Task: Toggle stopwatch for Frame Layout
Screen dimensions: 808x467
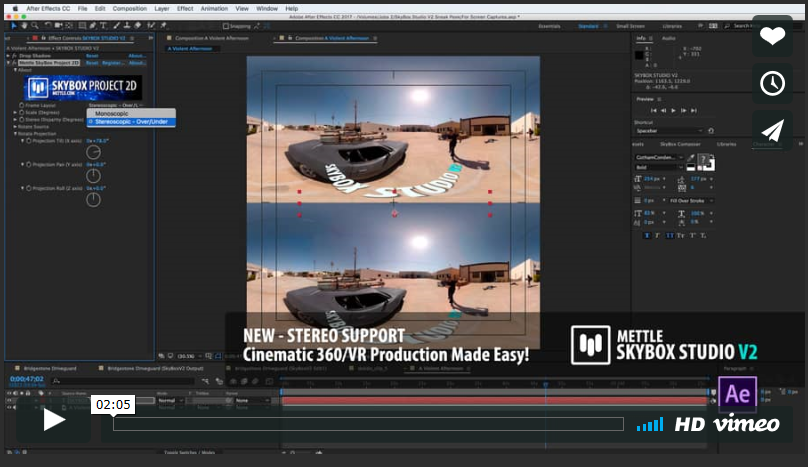Action: click(x=22, y=105)
